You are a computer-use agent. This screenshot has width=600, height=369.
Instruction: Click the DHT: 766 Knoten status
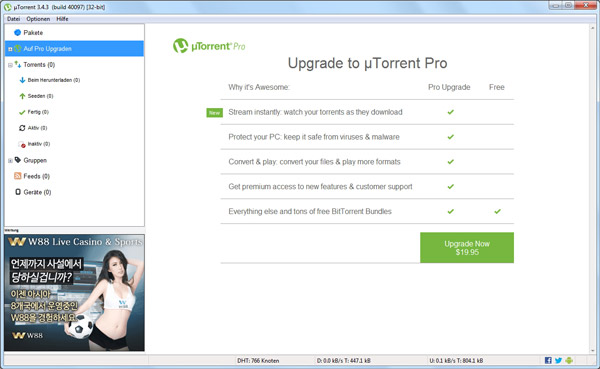pyautogui.click(x=258, y=361)
